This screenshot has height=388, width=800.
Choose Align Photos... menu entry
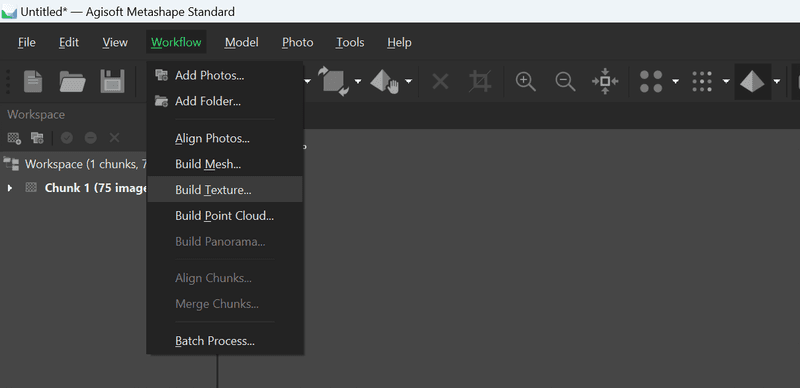pyautogui.click(x=225, y=138)
